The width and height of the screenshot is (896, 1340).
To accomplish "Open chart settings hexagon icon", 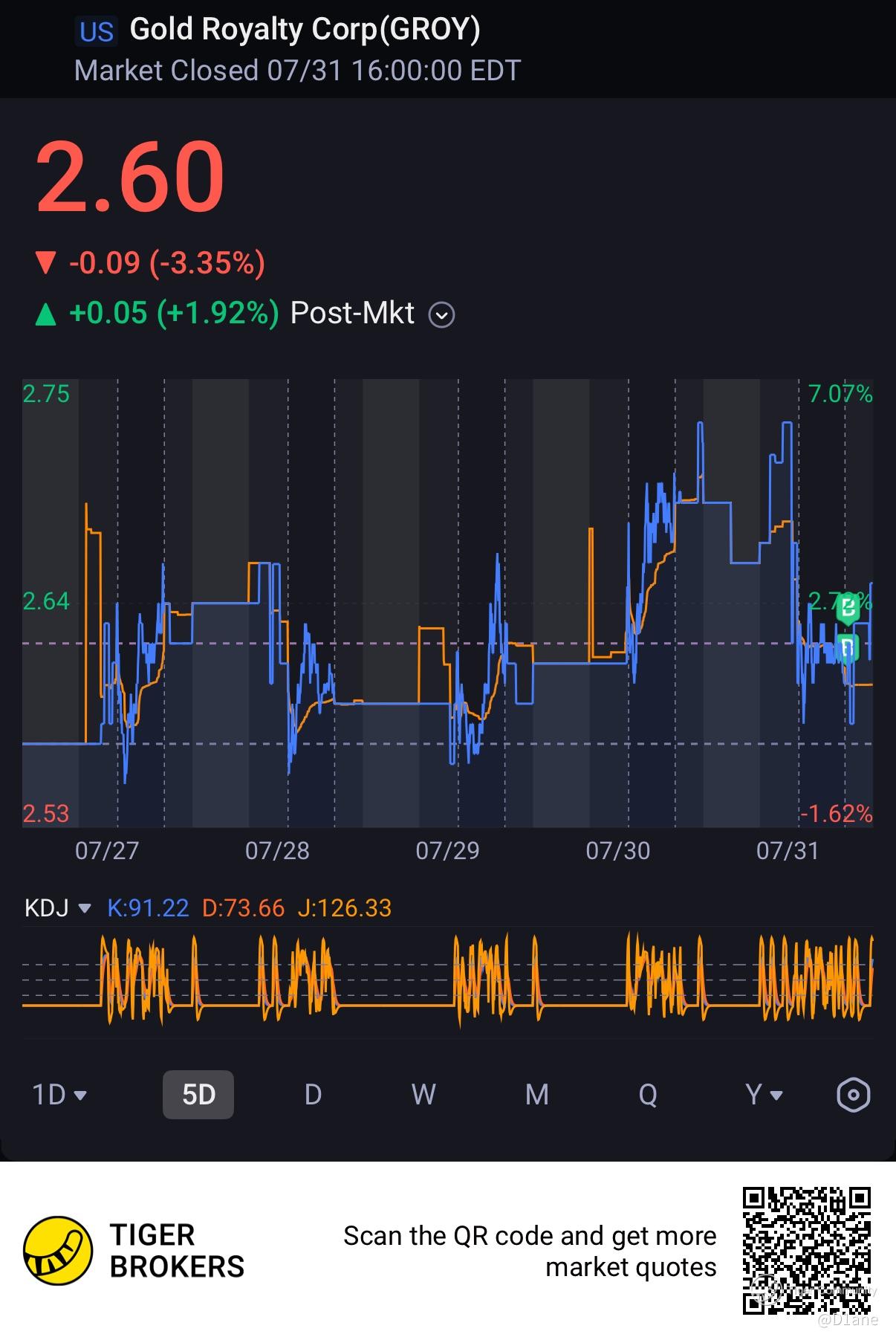I will 853,1095.
